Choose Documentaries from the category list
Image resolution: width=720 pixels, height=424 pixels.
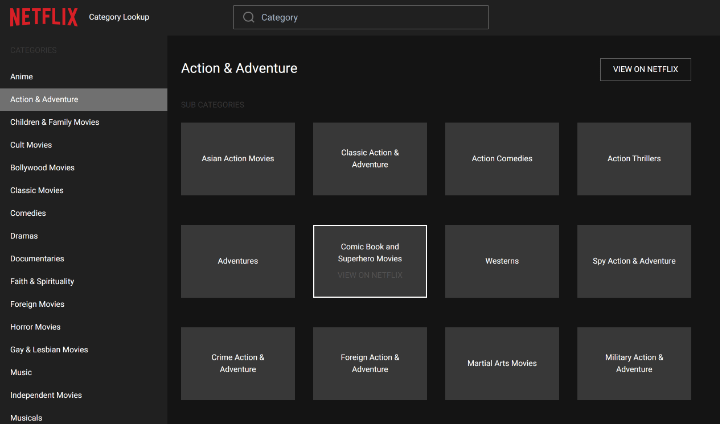click(x=84, y=259)
